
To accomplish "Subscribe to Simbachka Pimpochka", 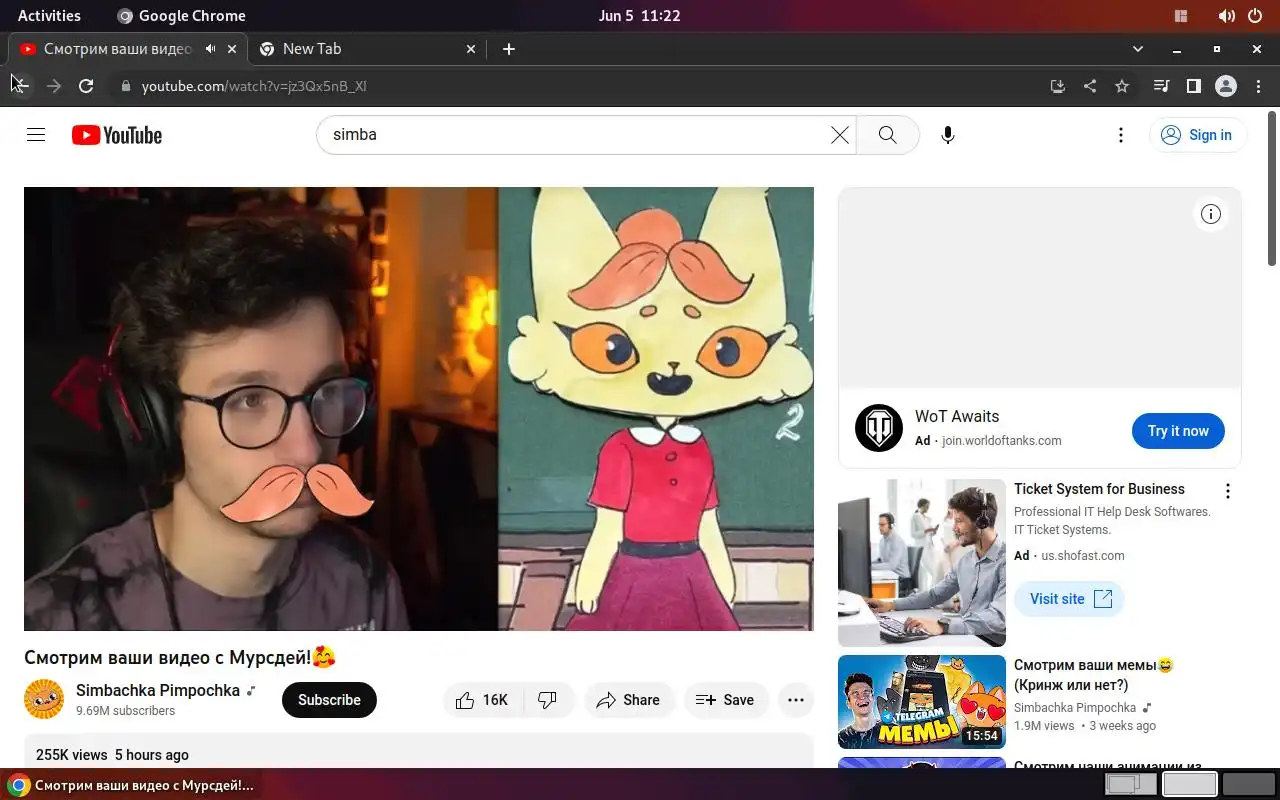I will (x=329, y=700).
